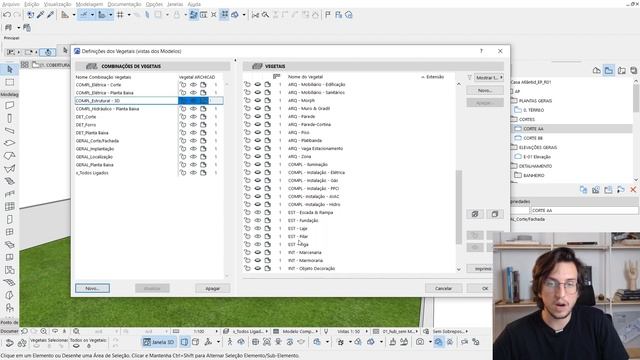
Task: Select the Wall tool in the toolbox
Action: [x=9, y=105]
